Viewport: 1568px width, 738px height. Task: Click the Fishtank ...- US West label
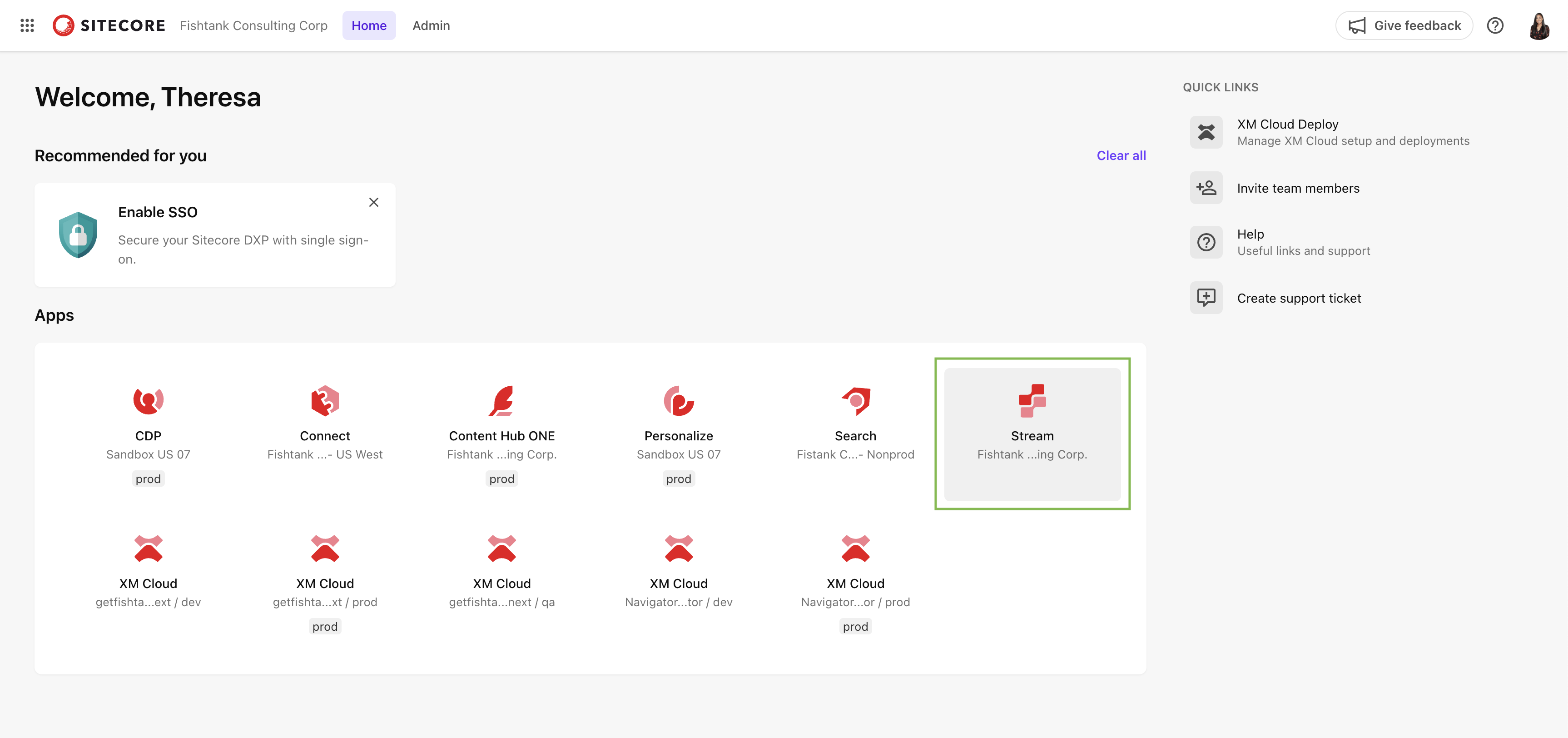tap(325, 454)
